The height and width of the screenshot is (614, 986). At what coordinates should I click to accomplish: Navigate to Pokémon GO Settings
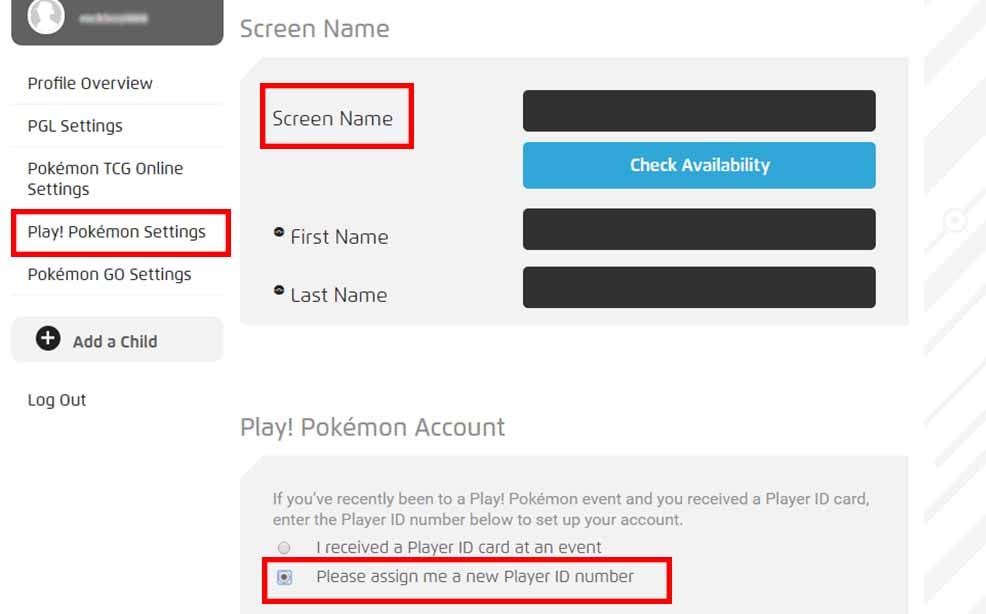tap(109, 274)
